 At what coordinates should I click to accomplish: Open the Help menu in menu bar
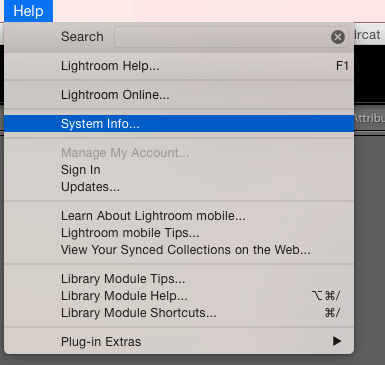coord(28,11)
